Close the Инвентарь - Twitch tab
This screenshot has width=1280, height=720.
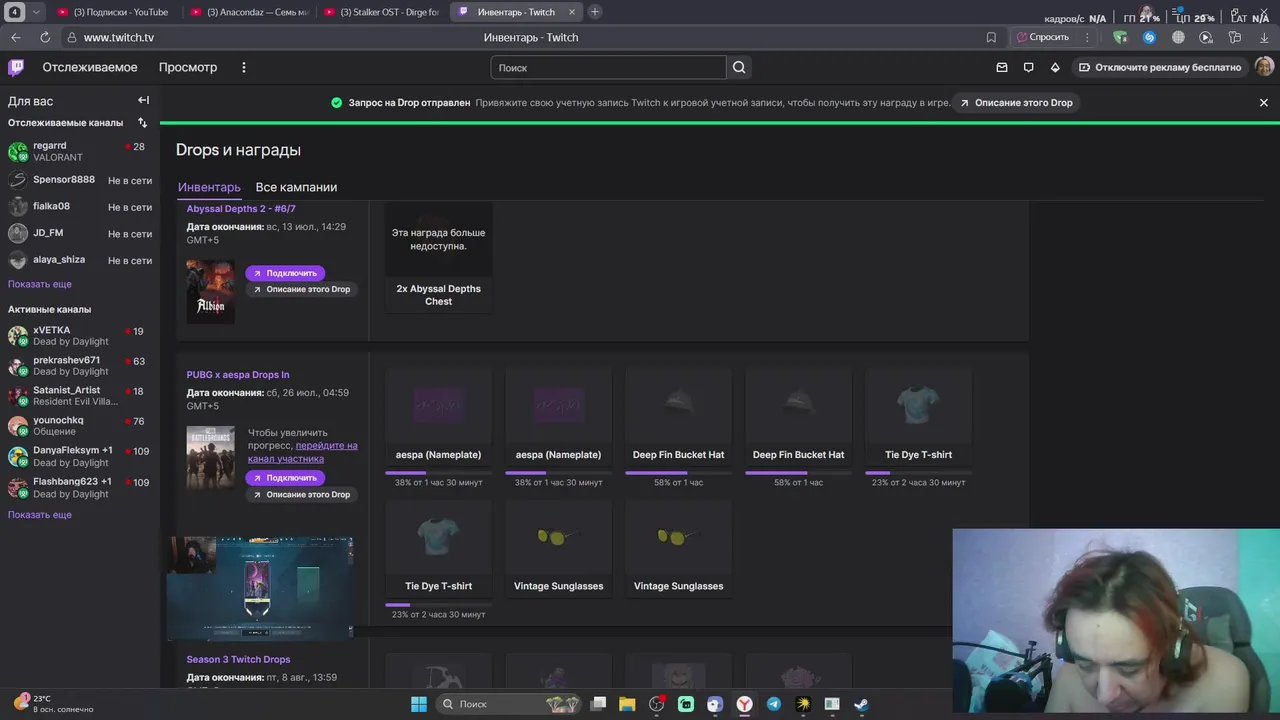(572, 12)
